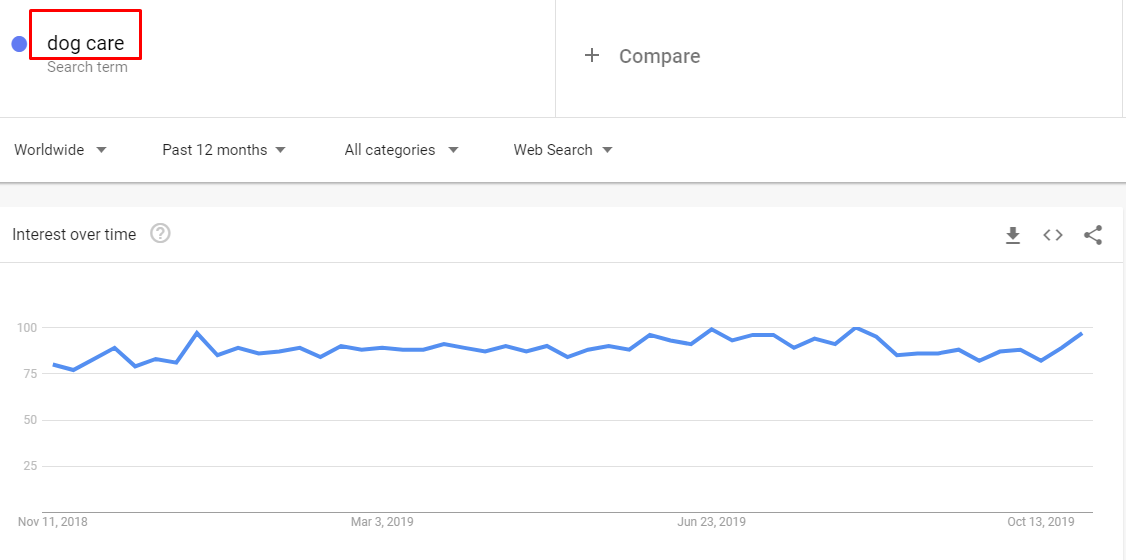The image size is (1126, 560).
Task: Select the Nov 11, 2018 axis label
Action: [x=52, y=522]
